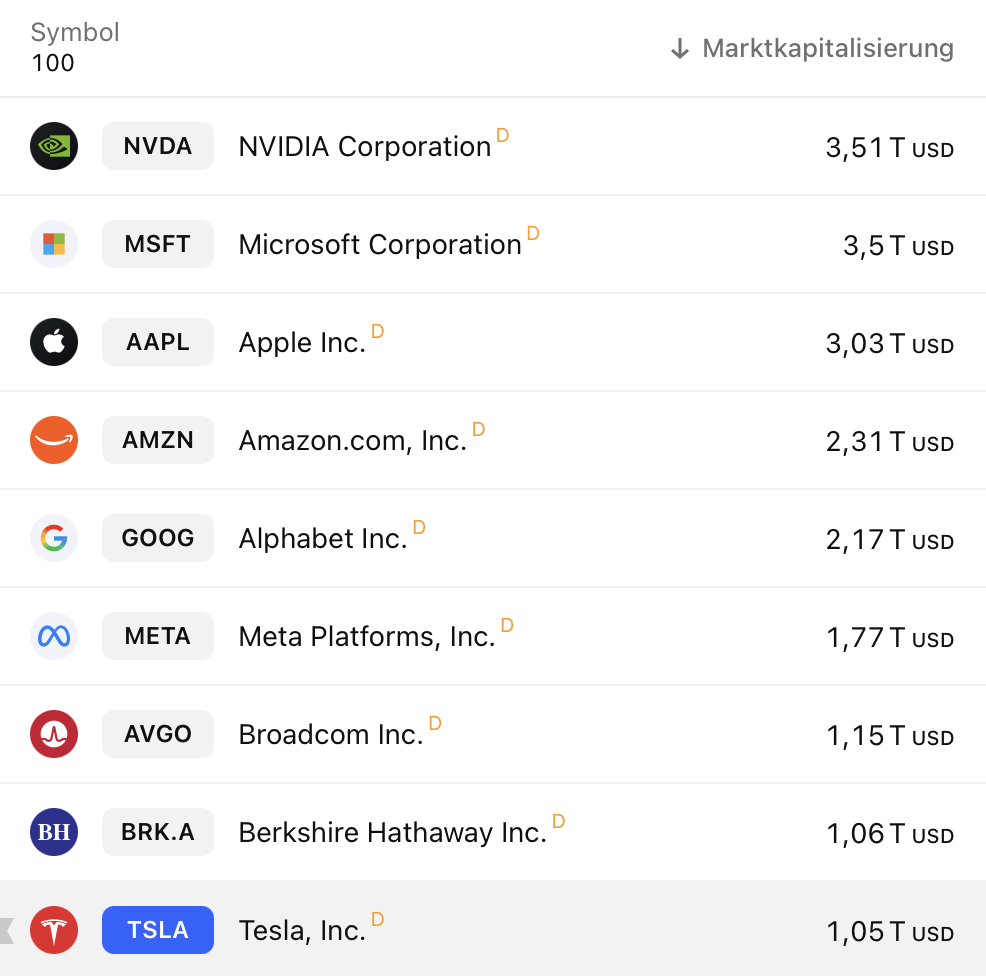This screenshot has width=986, height=976.
Task: Sort by the Marktkapitalisierung column header
Action: [x=828, y=48]
